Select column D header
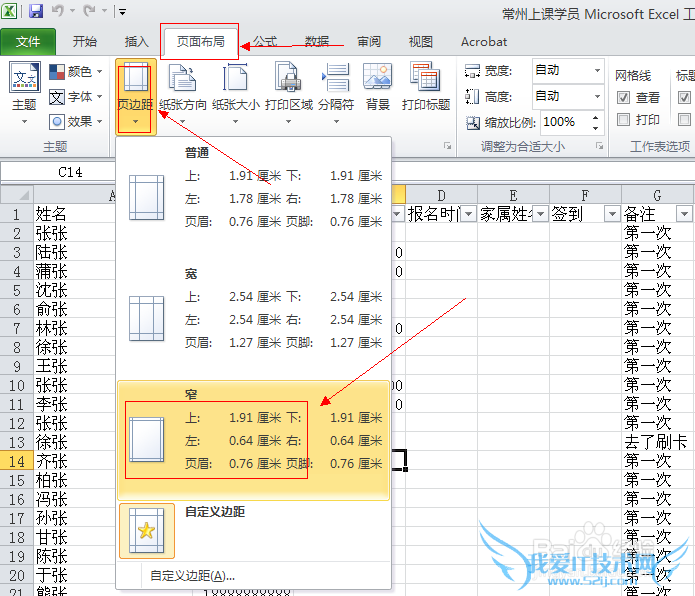 click(441, 195)
